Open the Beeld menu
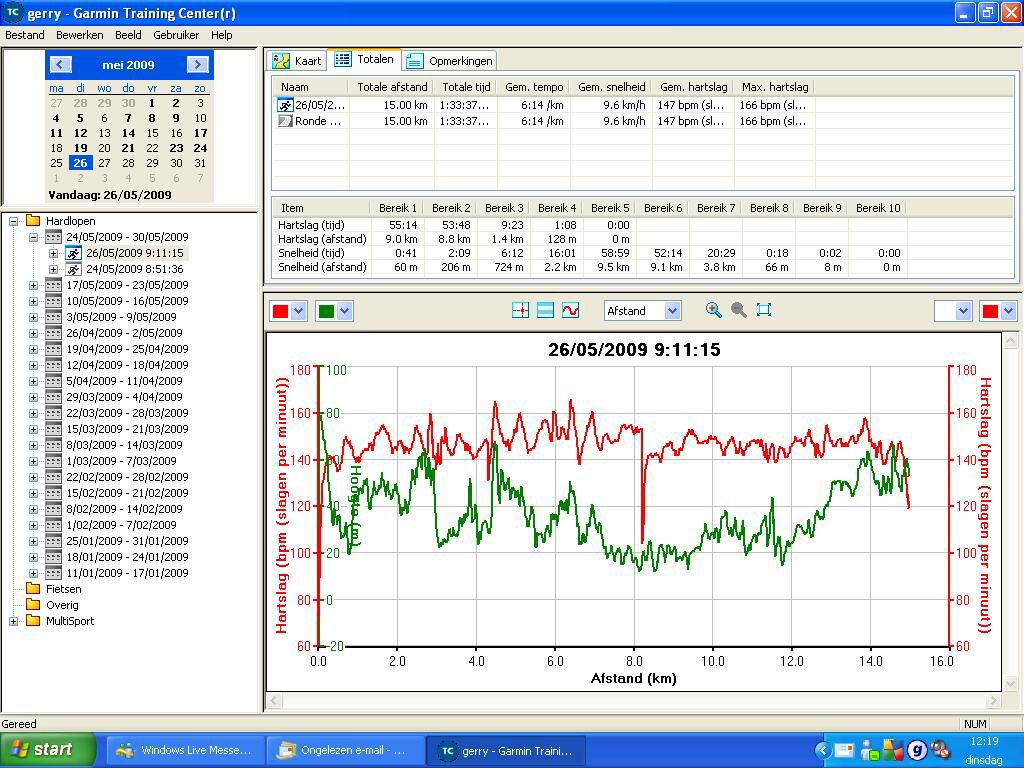This screenshot has width=1024, height=768. pyautogui.click(x=128, y=35)
